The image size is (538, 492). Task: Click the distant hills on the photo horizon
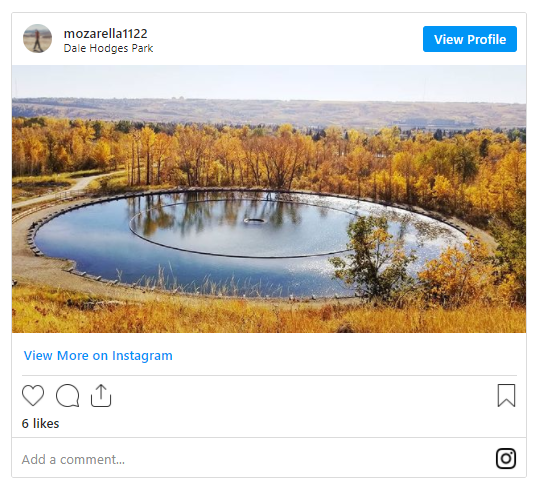(x=269, y=113)
